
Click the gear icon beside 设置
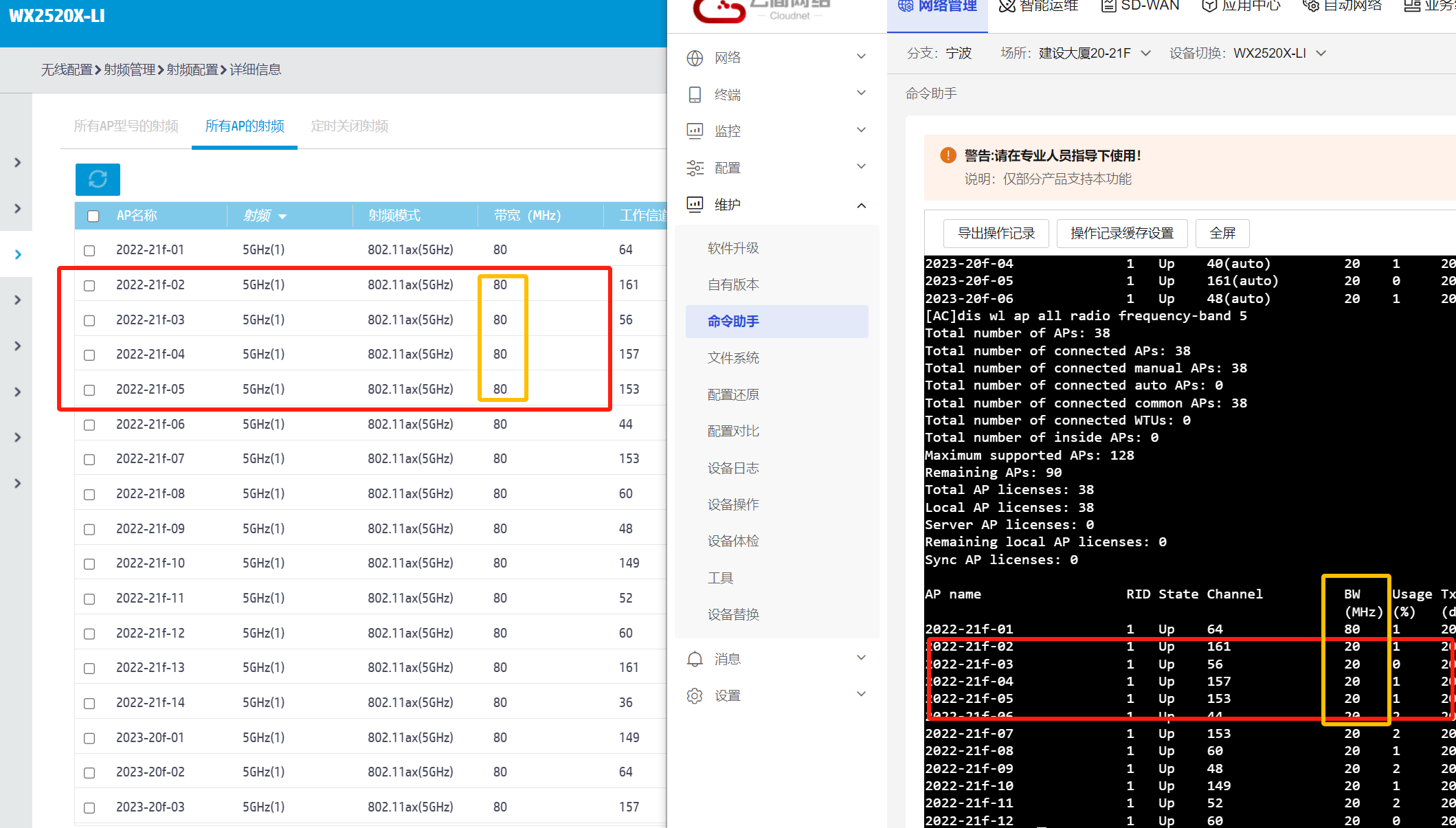click(695, 695)
